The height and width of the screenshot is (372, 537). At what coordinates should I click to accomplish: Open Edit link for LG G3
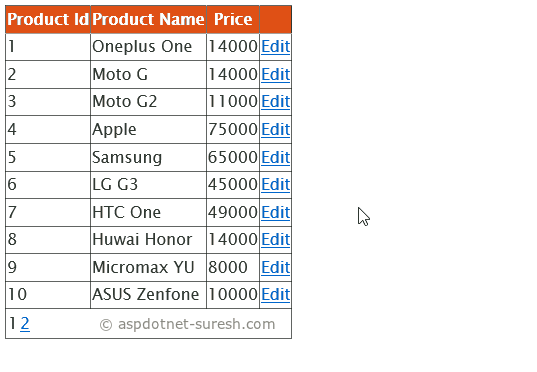coord(275,185)
